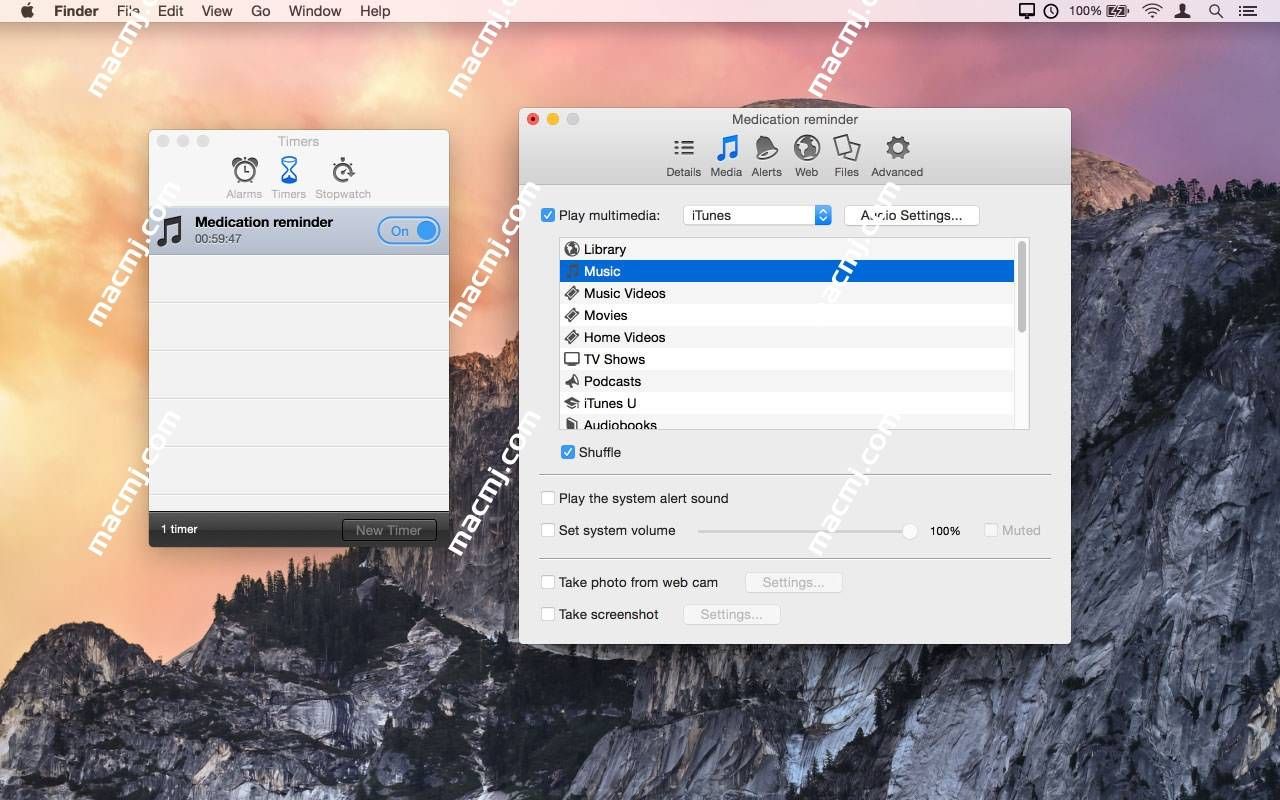This screenshot has height=800, width=1280.
Task: Open Notification Center list icon
Action: click(x=1247, y=11)
